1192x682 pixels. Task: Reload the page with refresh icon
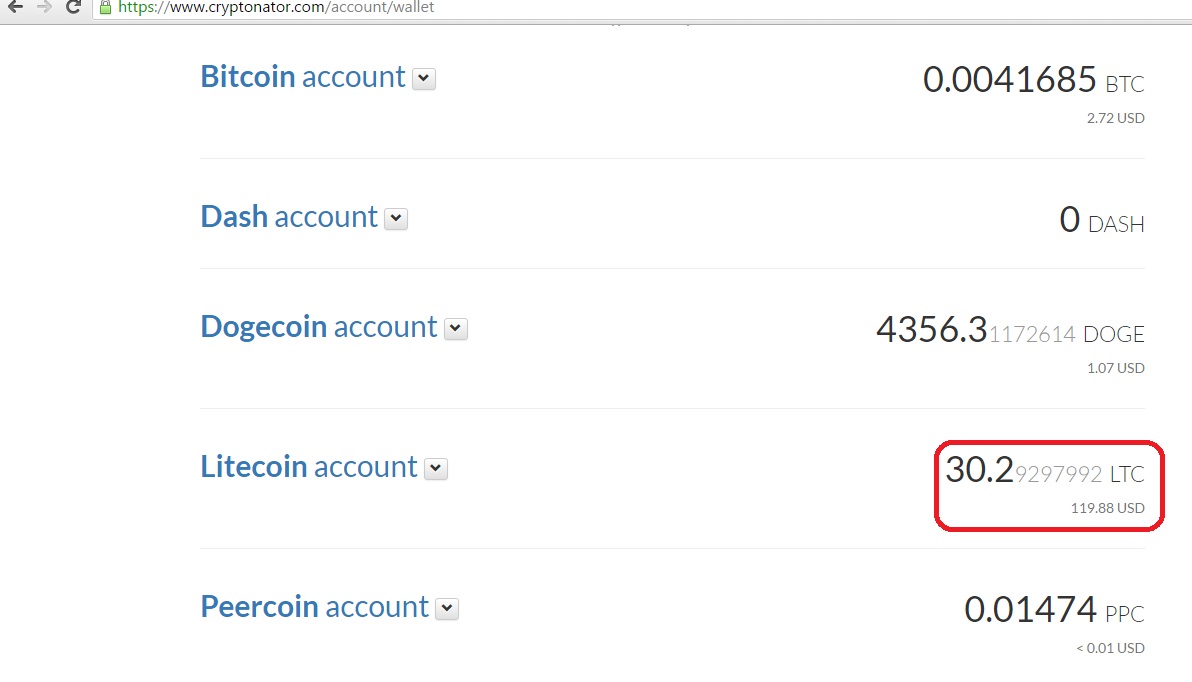point(73,7)
